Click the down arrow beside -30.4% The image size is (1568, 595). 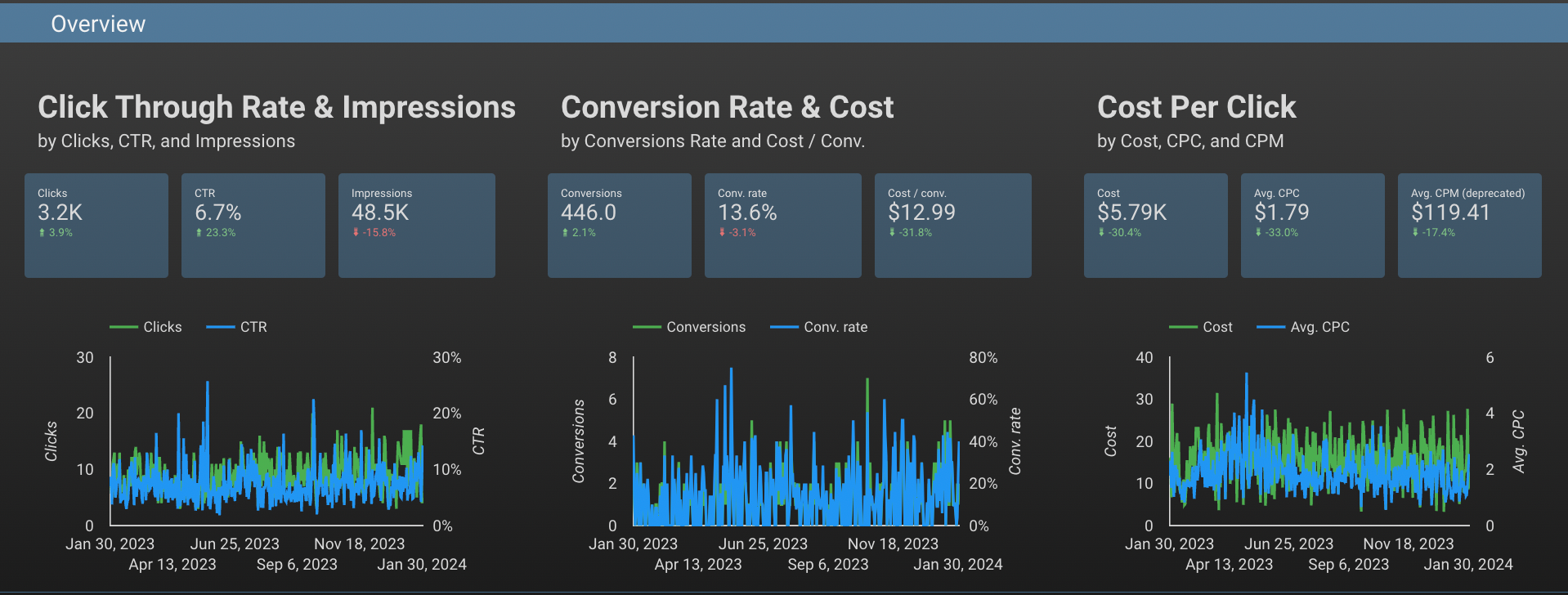tap(1101, 233)
